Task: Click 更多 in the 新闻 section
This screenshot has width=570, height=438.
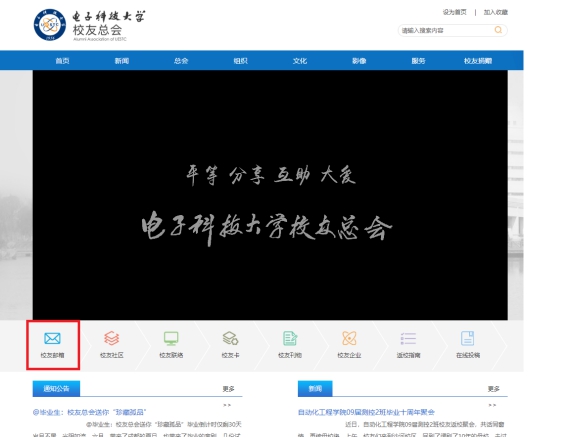Action: 493,389
